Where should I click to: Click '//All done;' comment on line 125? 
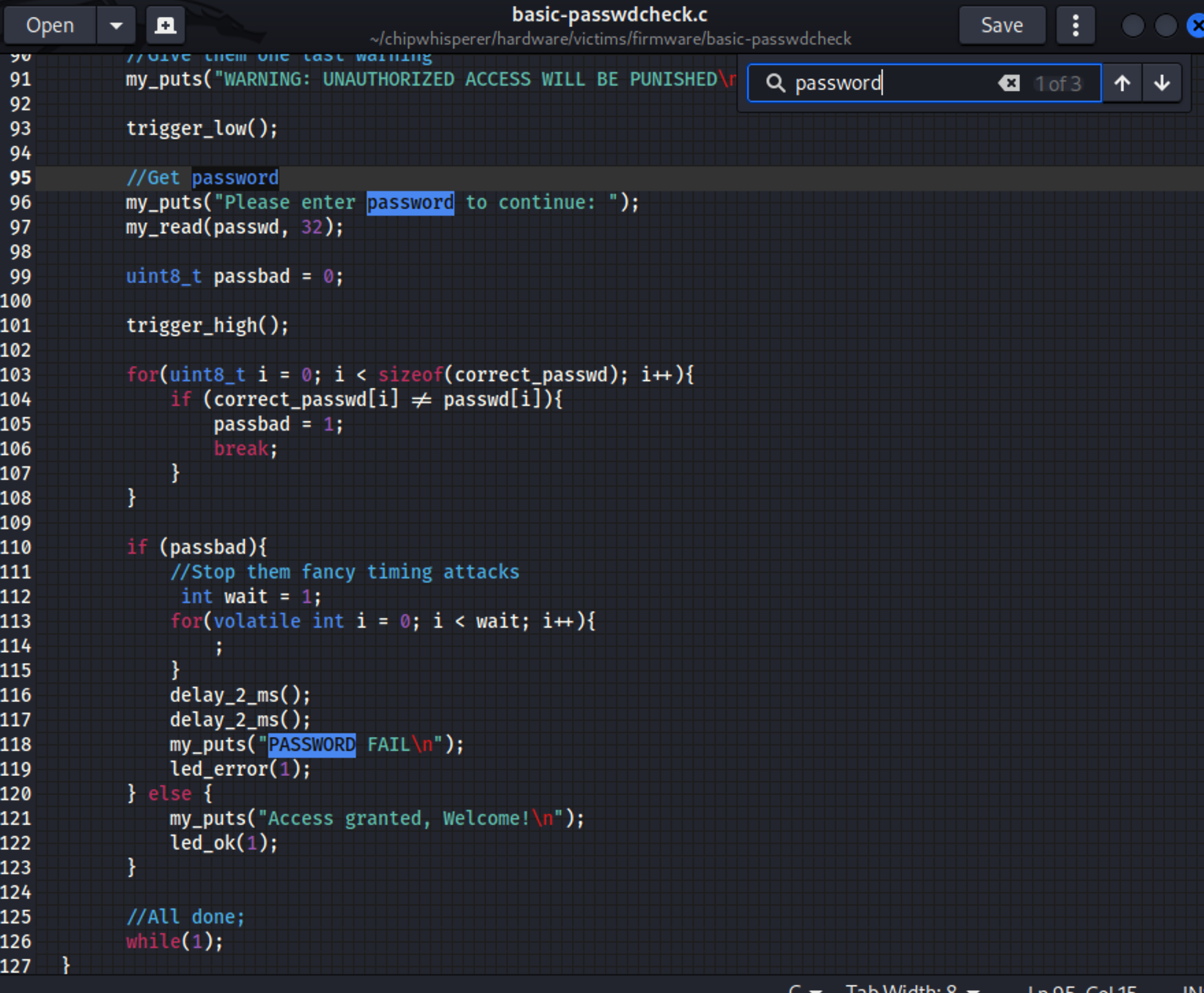click(186, 917)
